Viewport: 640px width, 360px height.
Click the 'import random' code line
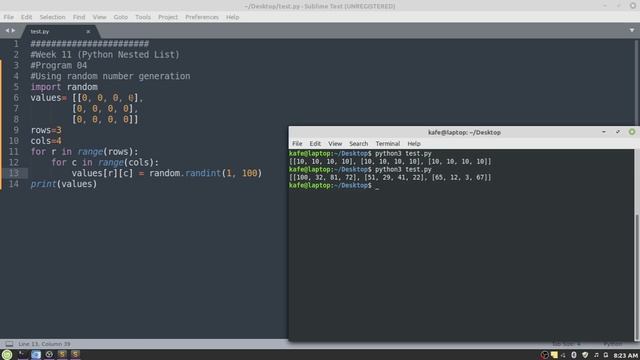[64, 87]
